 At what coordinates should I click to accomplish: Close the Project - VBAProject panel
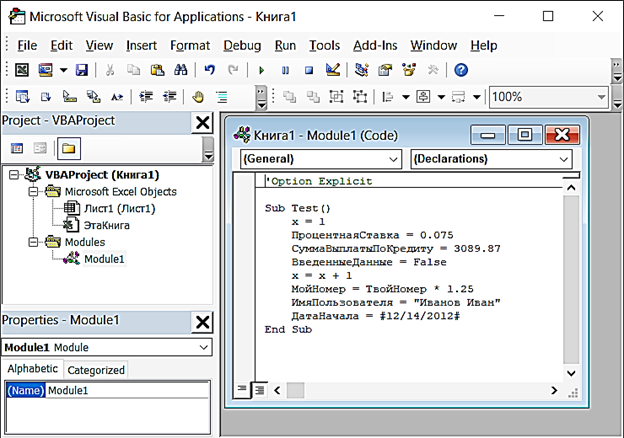(x=203, y=123)
